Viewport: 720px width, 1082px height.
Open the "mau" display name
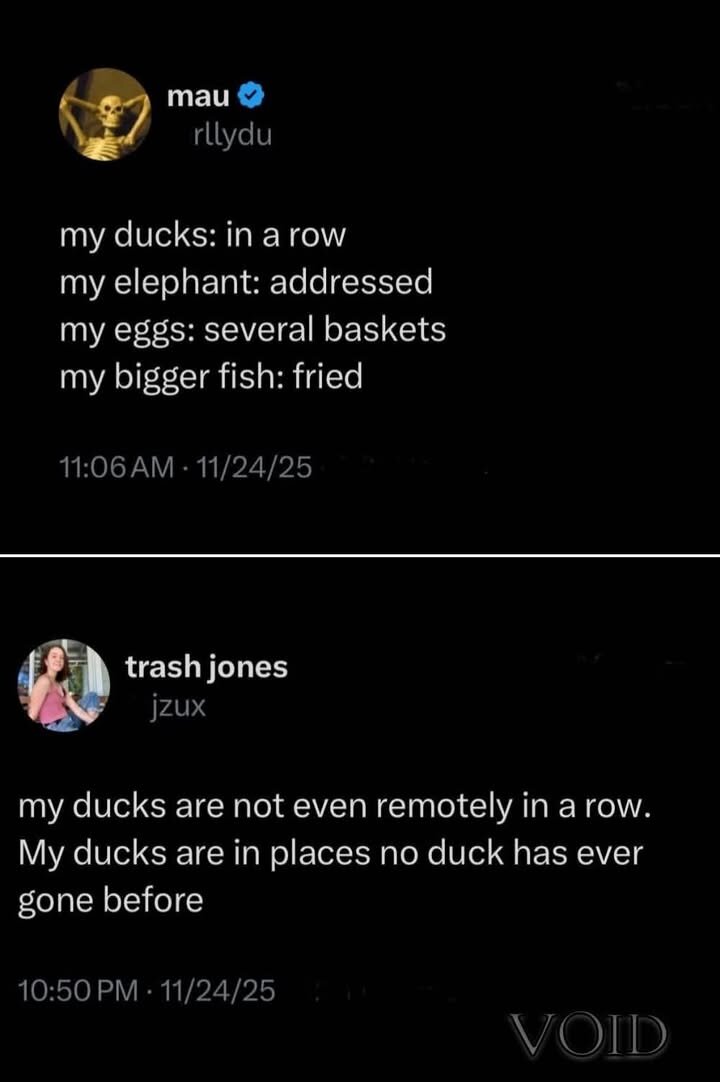199,97
